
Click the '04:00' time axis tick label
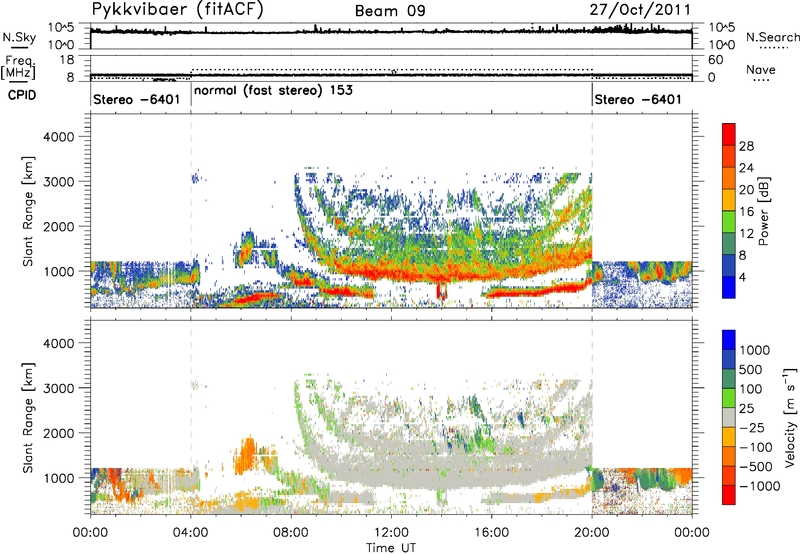pyautogui.click(x=191, y=533)
